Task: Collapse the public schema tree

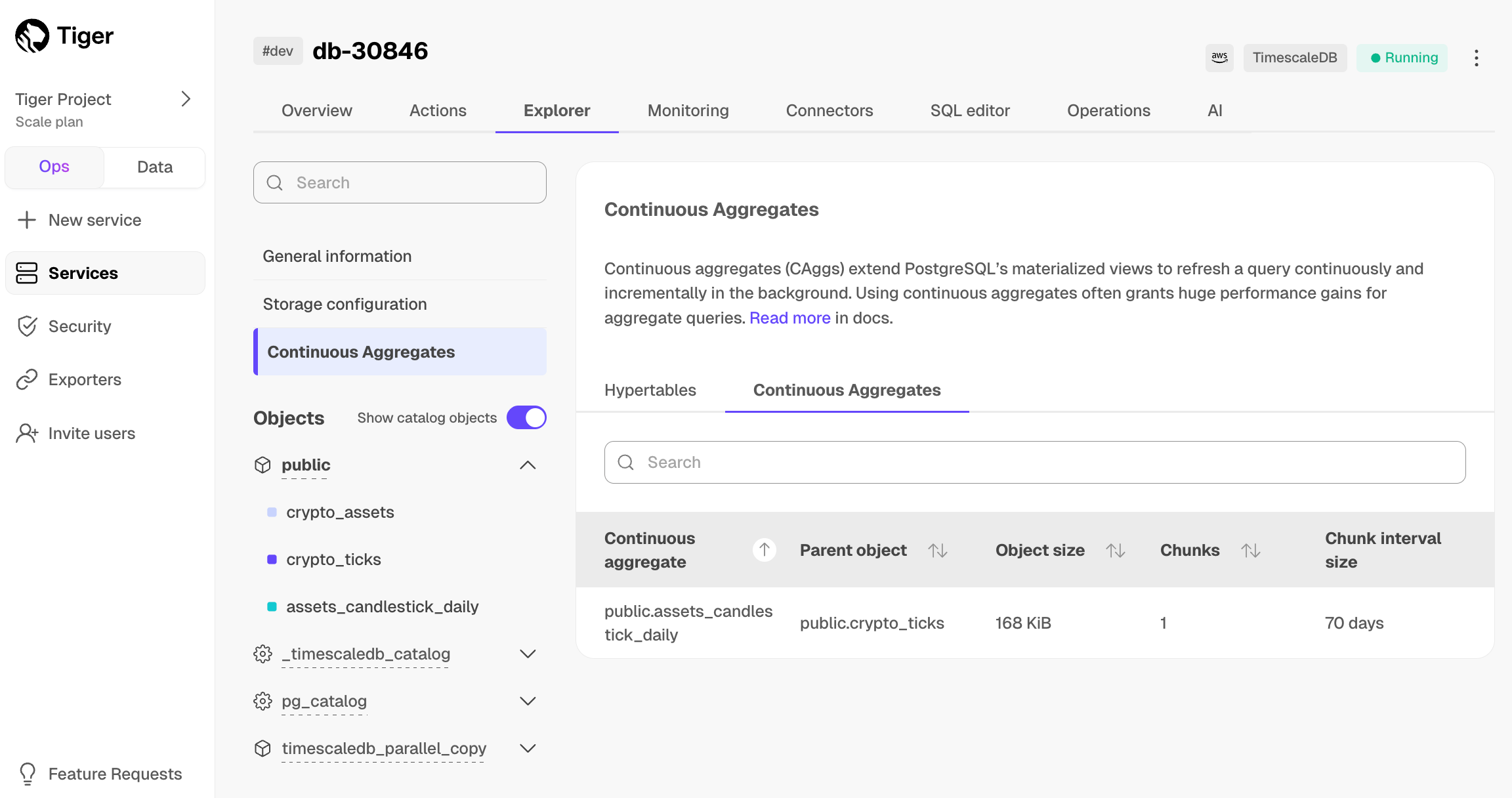Action: (x=528, y=465)
